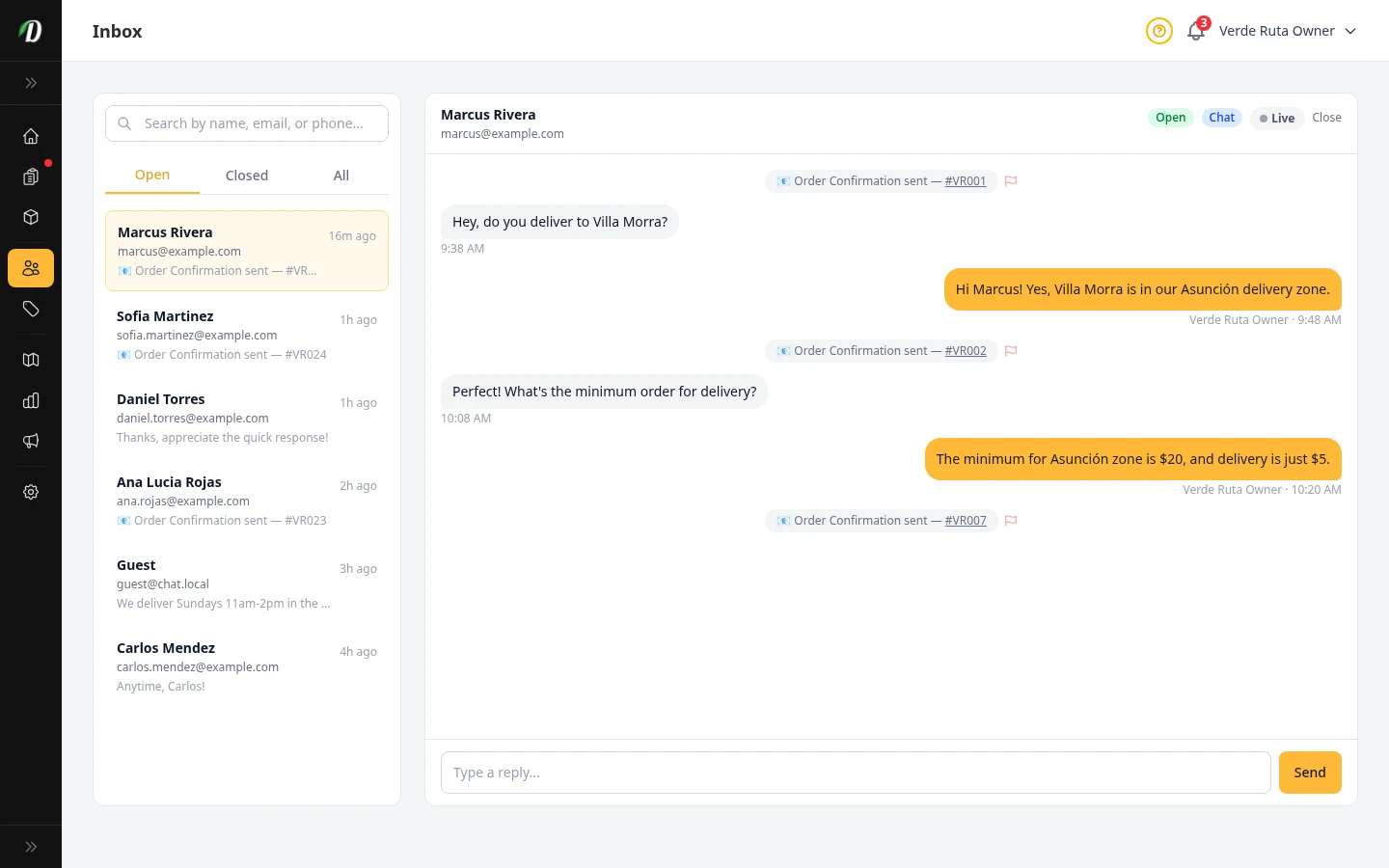
Task: Open help via the question mark icon
Action: pos(1158,31)
